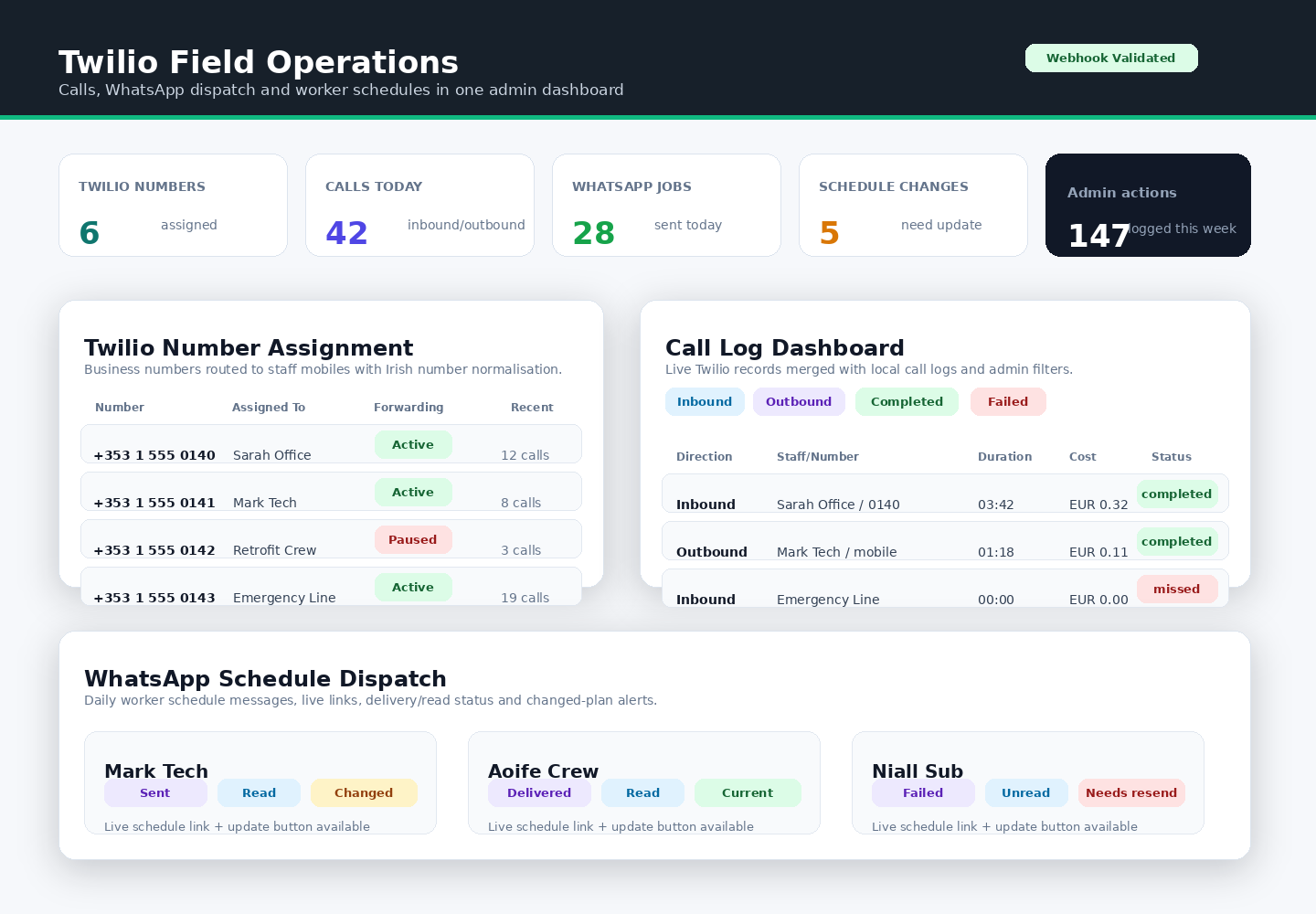Select the Outbound filter chip
The height and width of the screenshot is (914, 1316).
click(799, 401)
